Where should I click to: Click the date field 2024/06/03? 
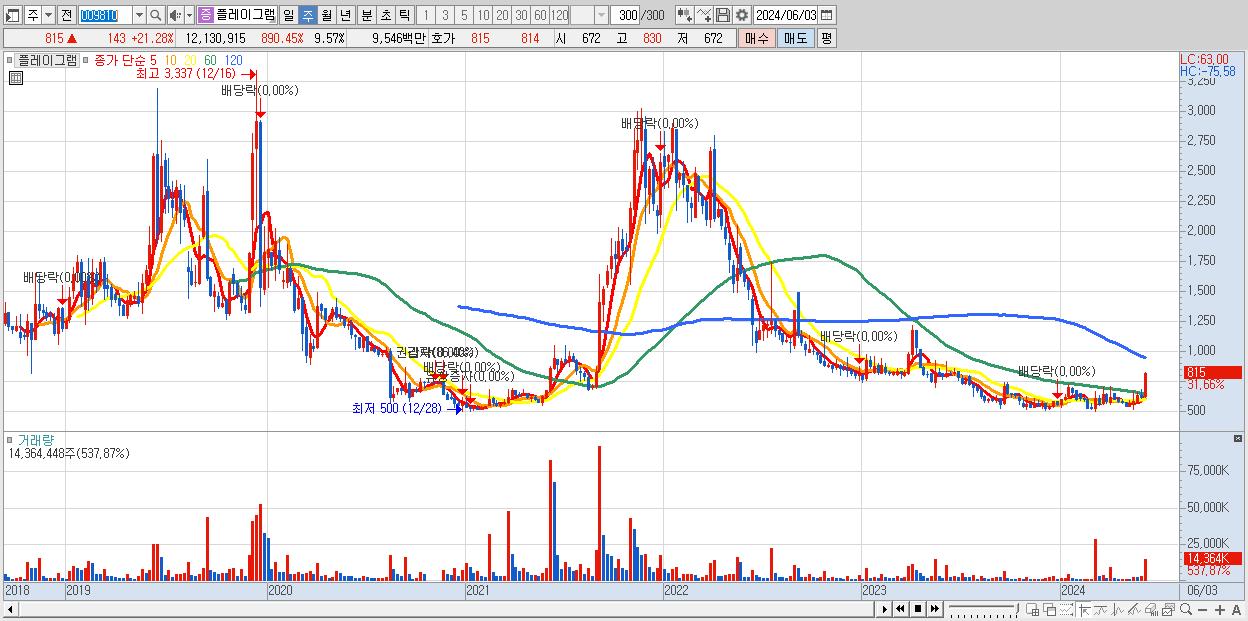(x=786, y=15)
